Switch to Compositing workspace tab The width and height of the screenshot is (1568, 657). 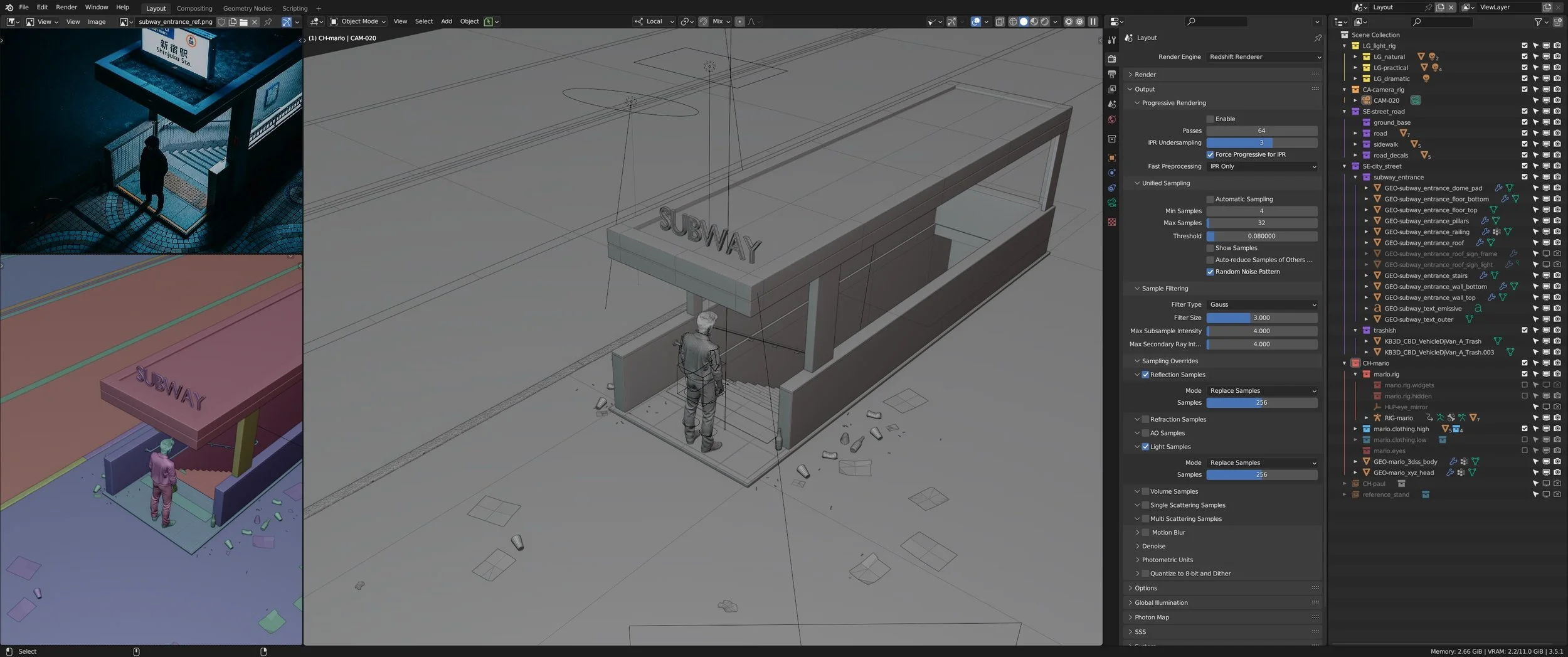tap(194, 8)
